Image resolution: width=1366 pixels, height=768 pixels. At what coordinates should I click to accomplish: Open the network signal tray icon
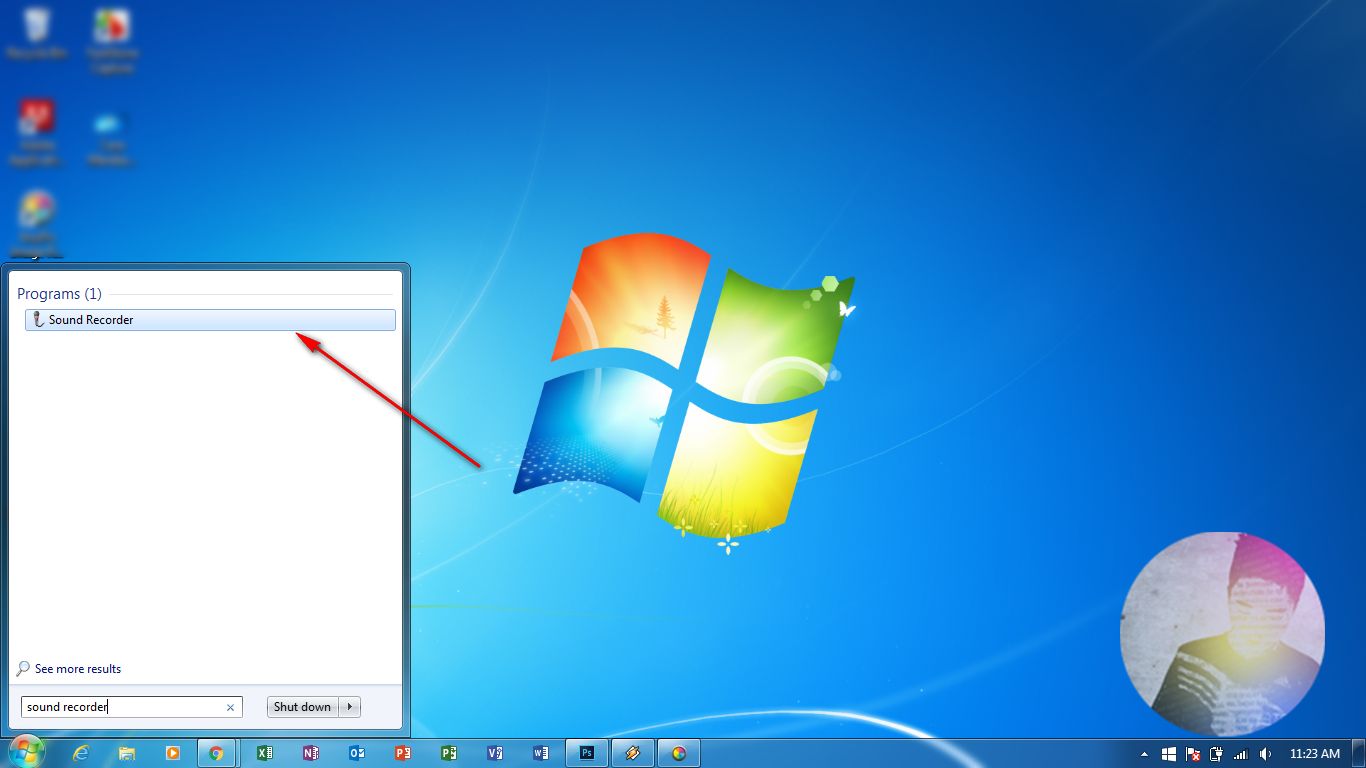(1241, 754)
